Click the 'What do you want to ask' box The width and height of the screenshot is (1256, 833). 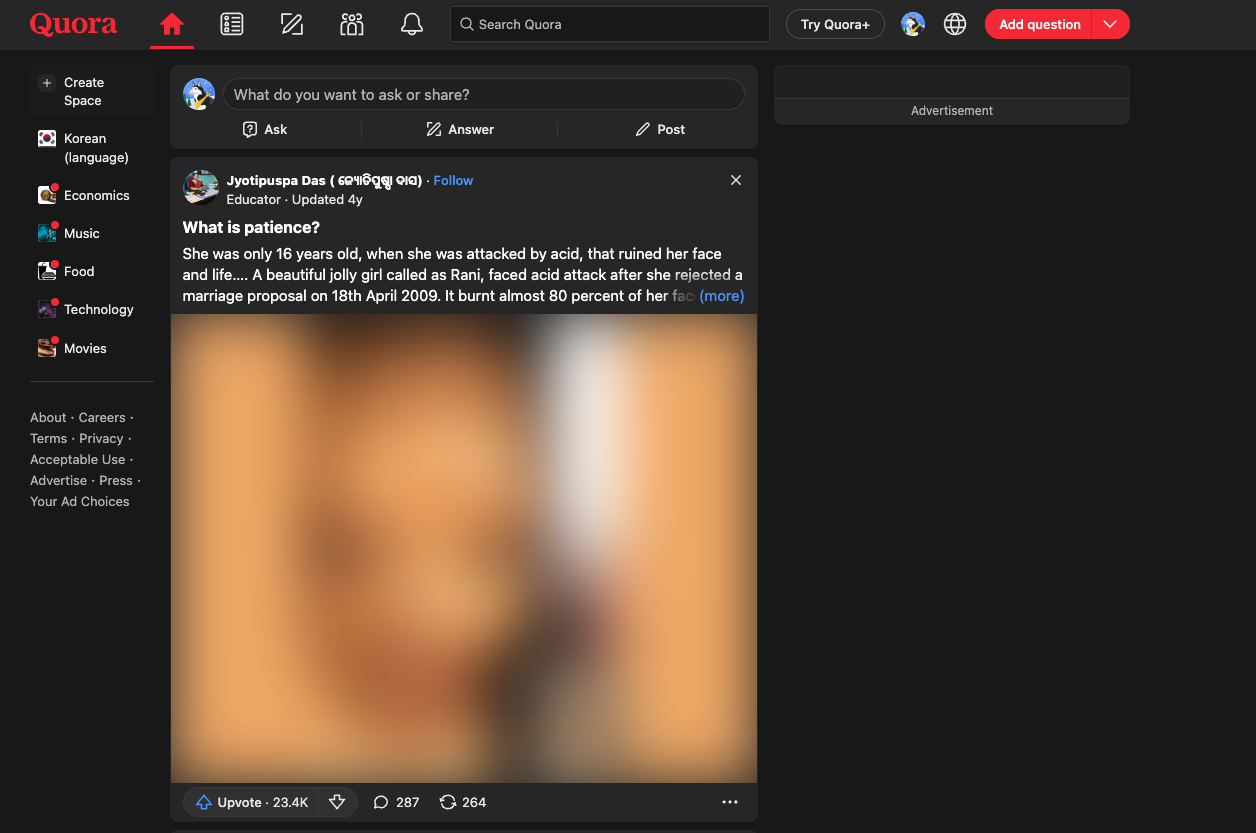(x=484, y=95)
